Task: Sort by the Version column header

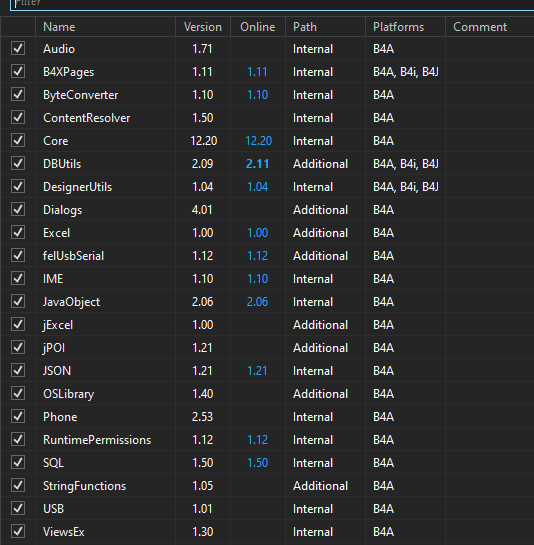Action: [203, 27]
